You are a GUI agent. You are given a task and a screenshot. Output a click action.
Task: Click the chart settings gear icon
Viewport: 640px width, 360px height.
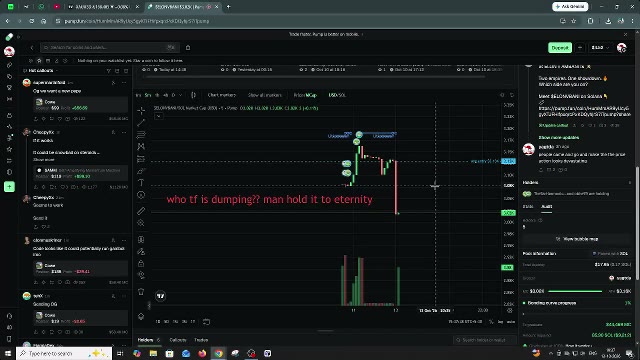tap(502, 95)
